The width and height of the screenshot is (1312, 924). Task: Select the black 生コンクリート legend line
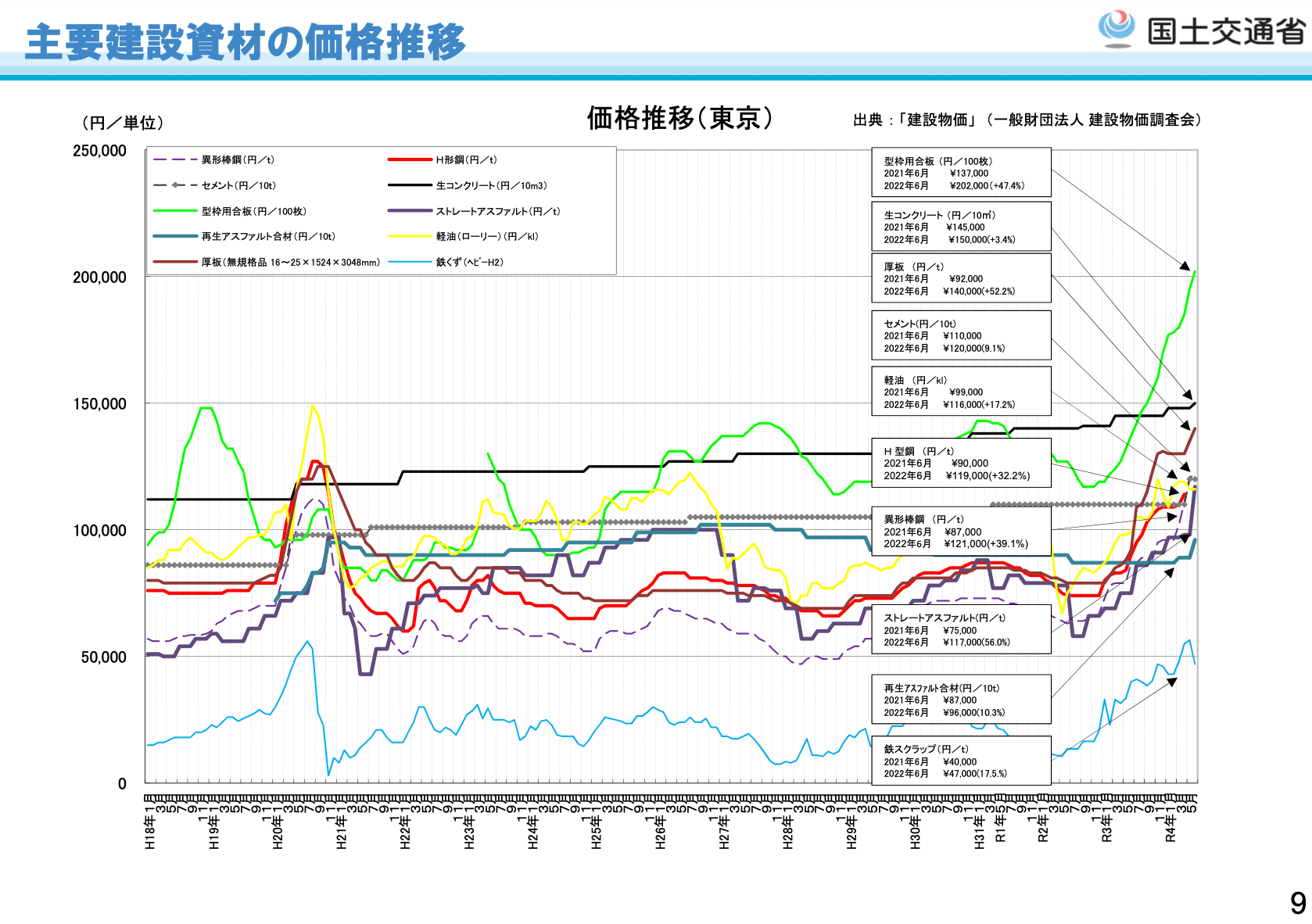(x=410, y=185)
